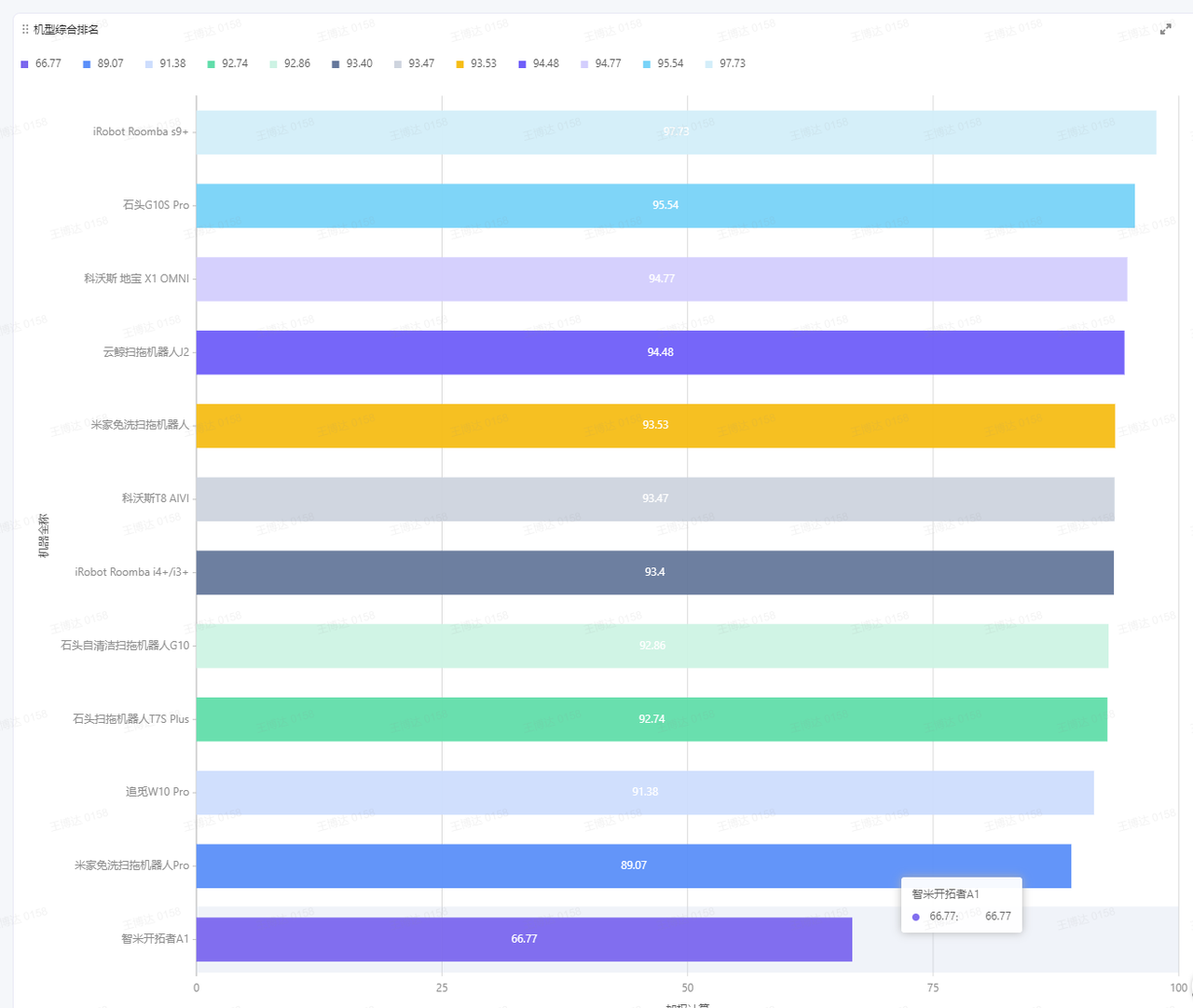Click the x-axis tick label 50

click(688, 988)
